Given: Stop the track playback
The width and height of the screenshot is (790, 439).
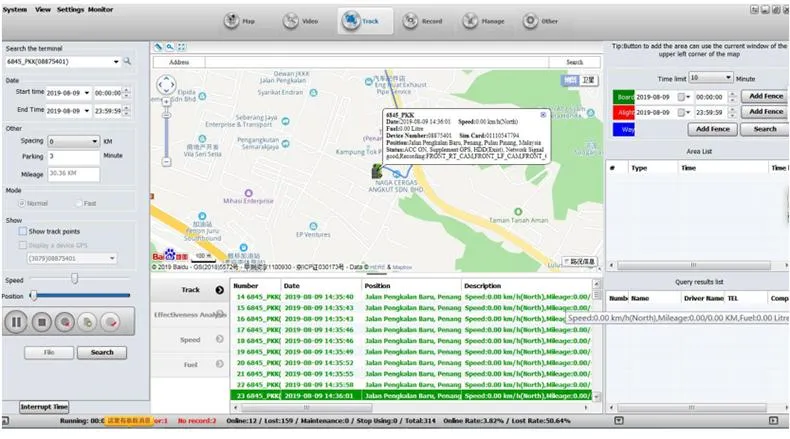Looking at the screenshot, I should (41, 322).
